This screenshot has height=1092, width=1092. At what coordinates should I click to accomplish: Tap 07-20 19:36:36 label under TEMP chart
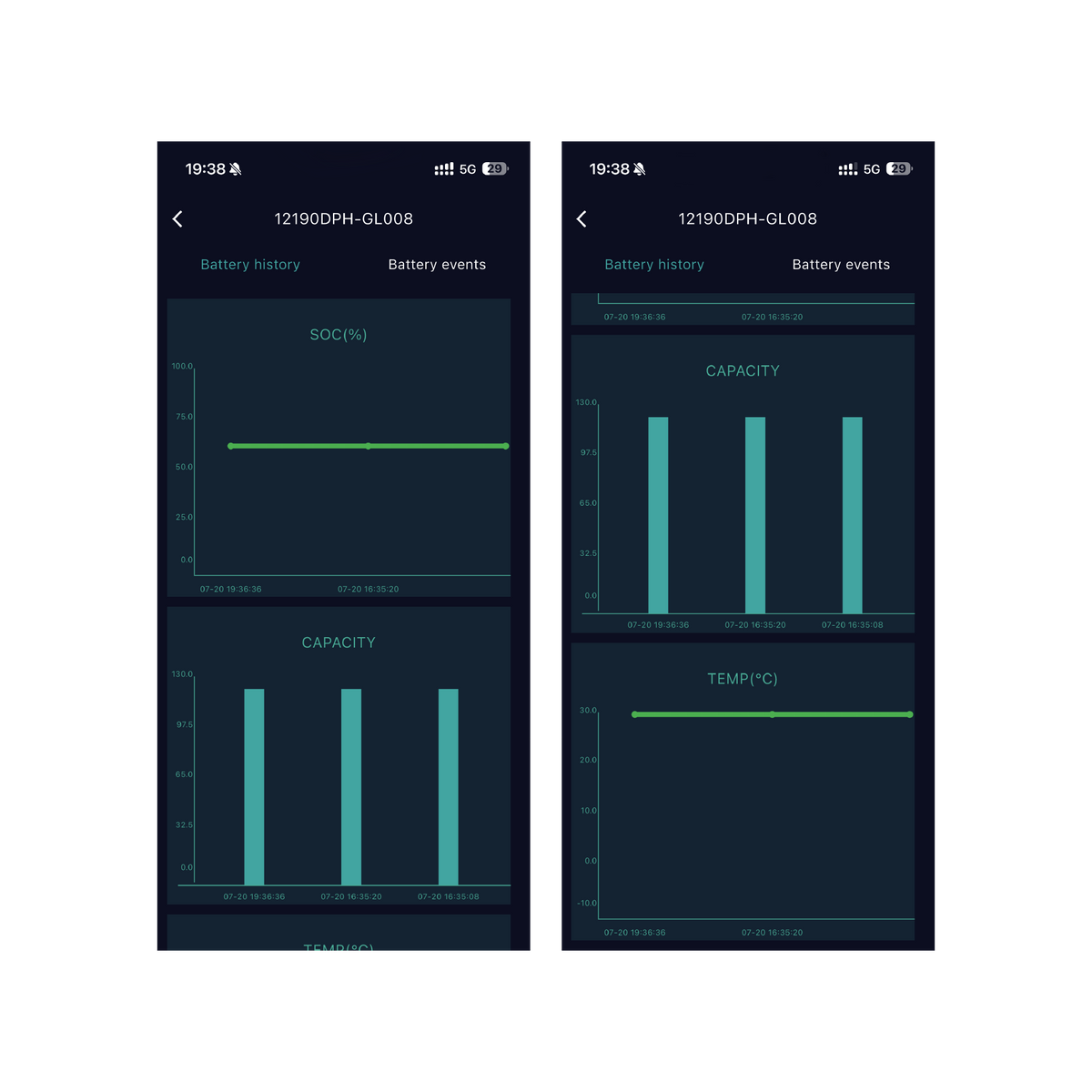pyautogui.click(x=635, y=933)
